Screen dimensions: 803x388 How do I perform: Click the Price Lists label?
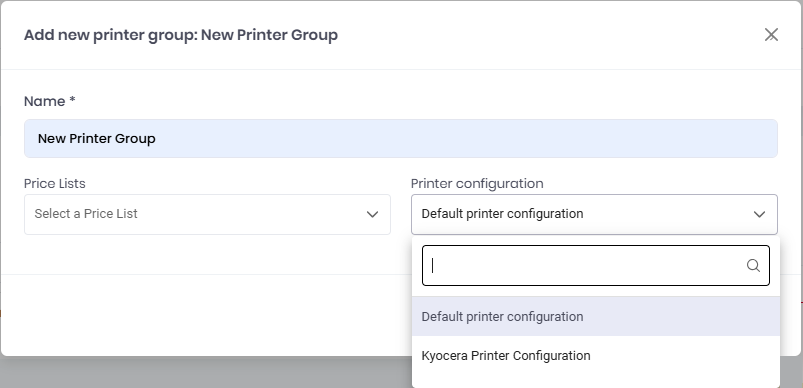55,183
